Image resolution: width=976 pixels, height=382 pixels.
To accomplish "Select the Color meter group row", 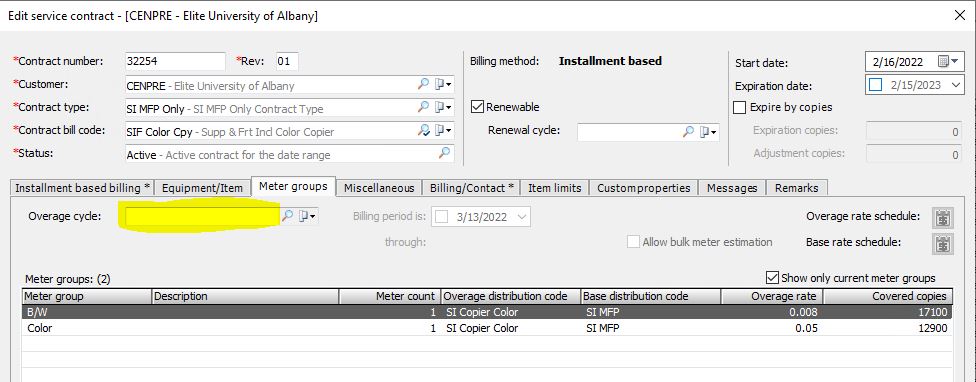I will [487, 328].
